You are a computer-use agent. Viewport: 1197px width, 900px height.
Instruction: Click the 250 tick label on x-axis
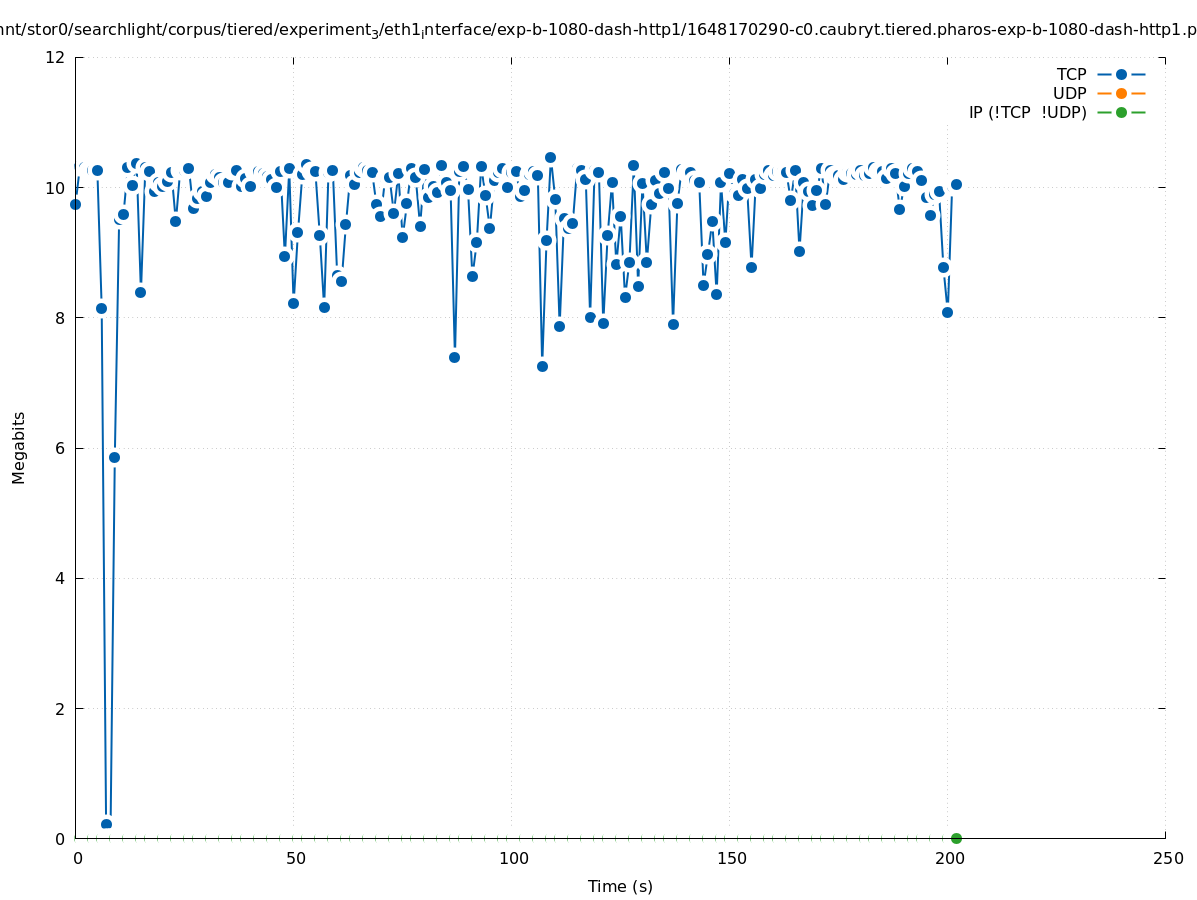1167,858
